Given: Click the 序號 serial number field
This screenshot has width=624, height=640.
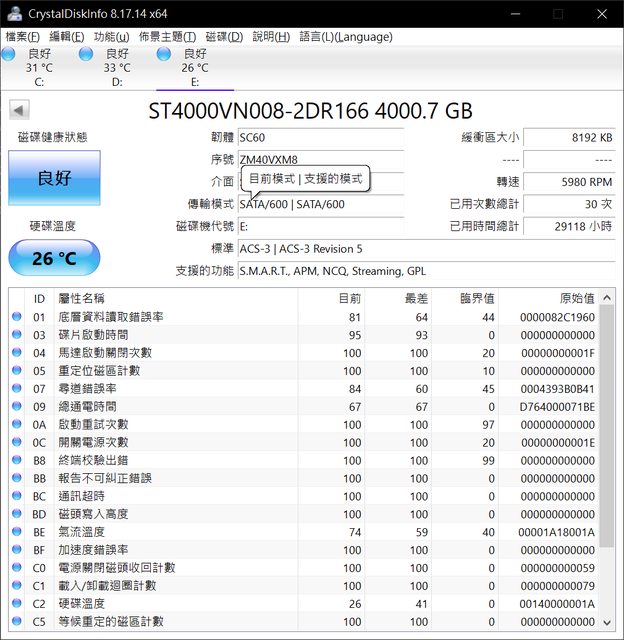Looking at the screenshot, I should point(320,159).
